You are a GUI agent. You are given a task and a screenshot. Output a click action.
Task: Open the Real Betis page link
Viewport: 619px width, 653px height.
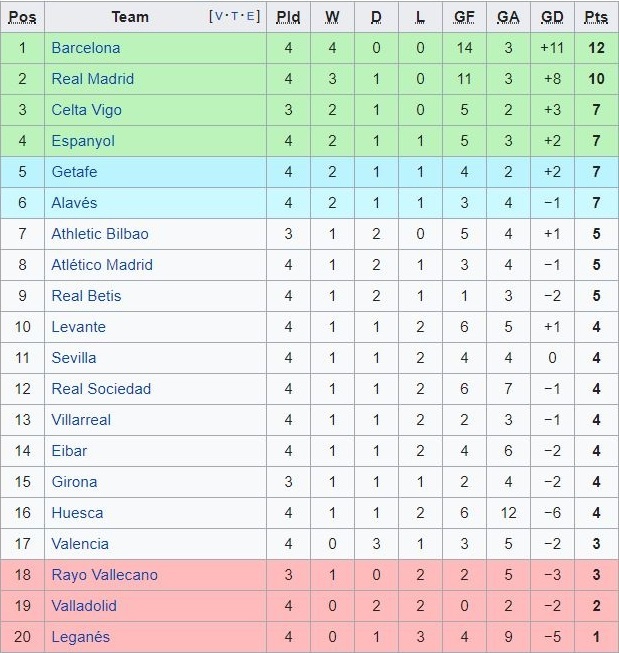click(x=86, y=296)
